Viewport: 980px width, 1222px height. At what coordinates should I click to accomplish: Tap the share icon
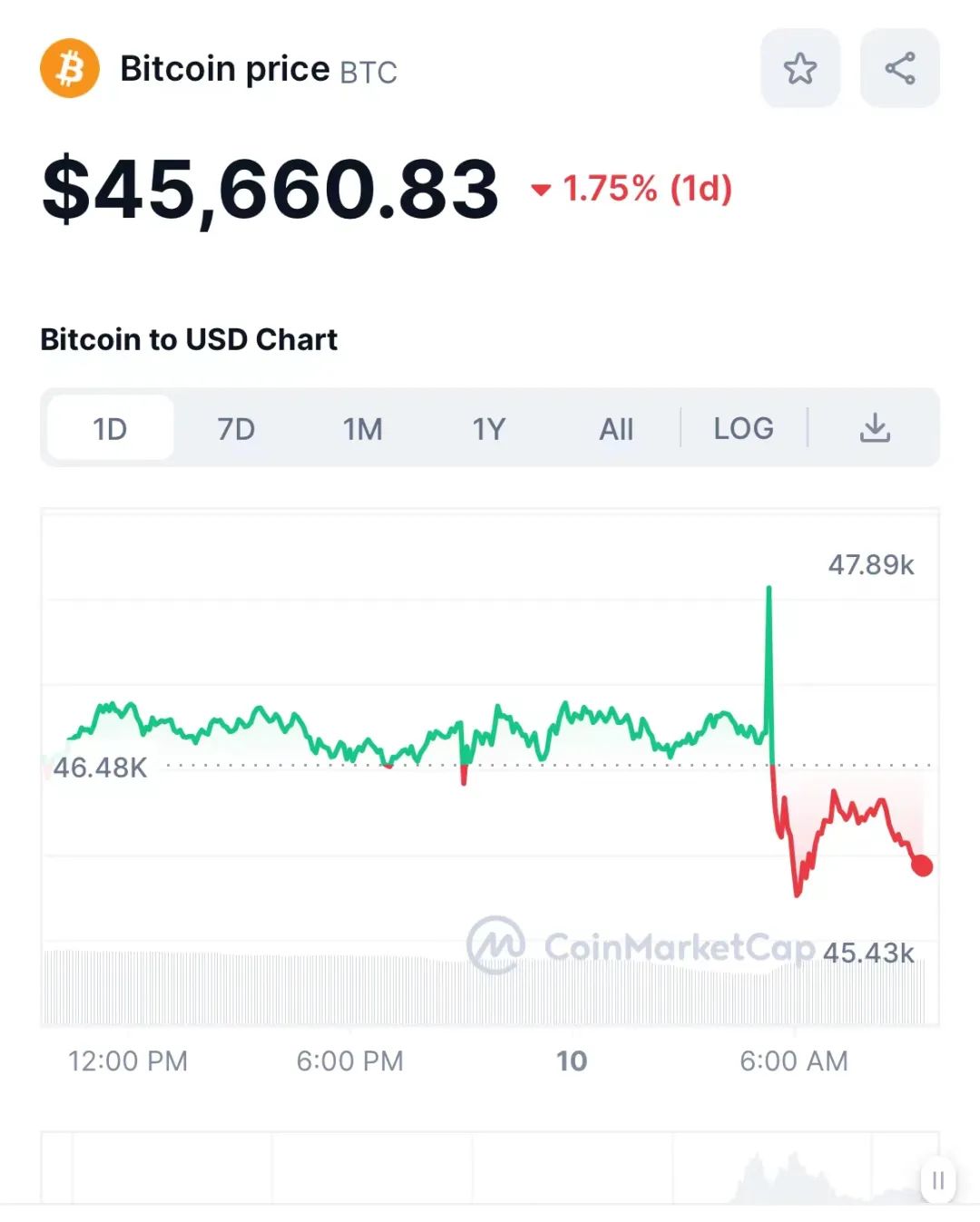(x=899, y=68)
